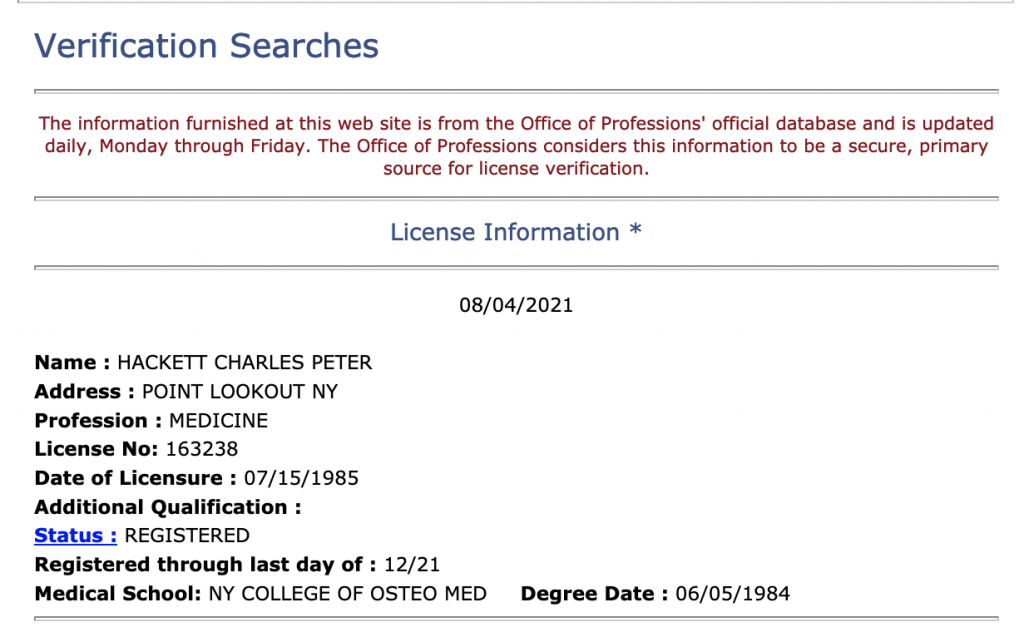Click the License Information * heading
Screen dimensions: 1024x632
pos(516,232)
